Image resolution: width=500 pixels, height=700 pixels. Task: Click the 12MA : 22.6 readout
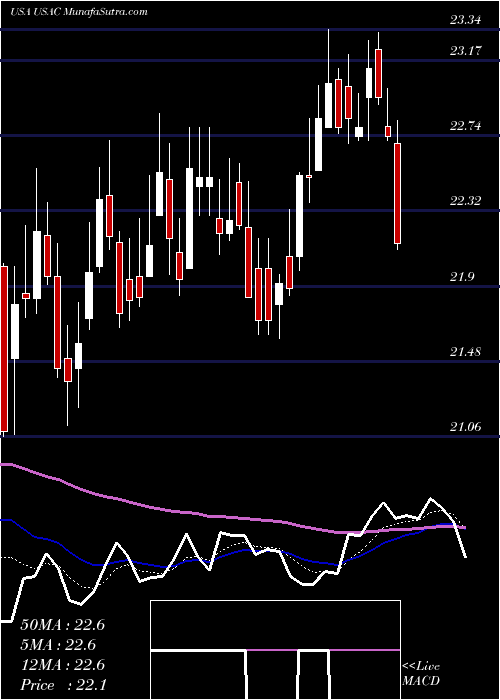click(x=63, y=665)
